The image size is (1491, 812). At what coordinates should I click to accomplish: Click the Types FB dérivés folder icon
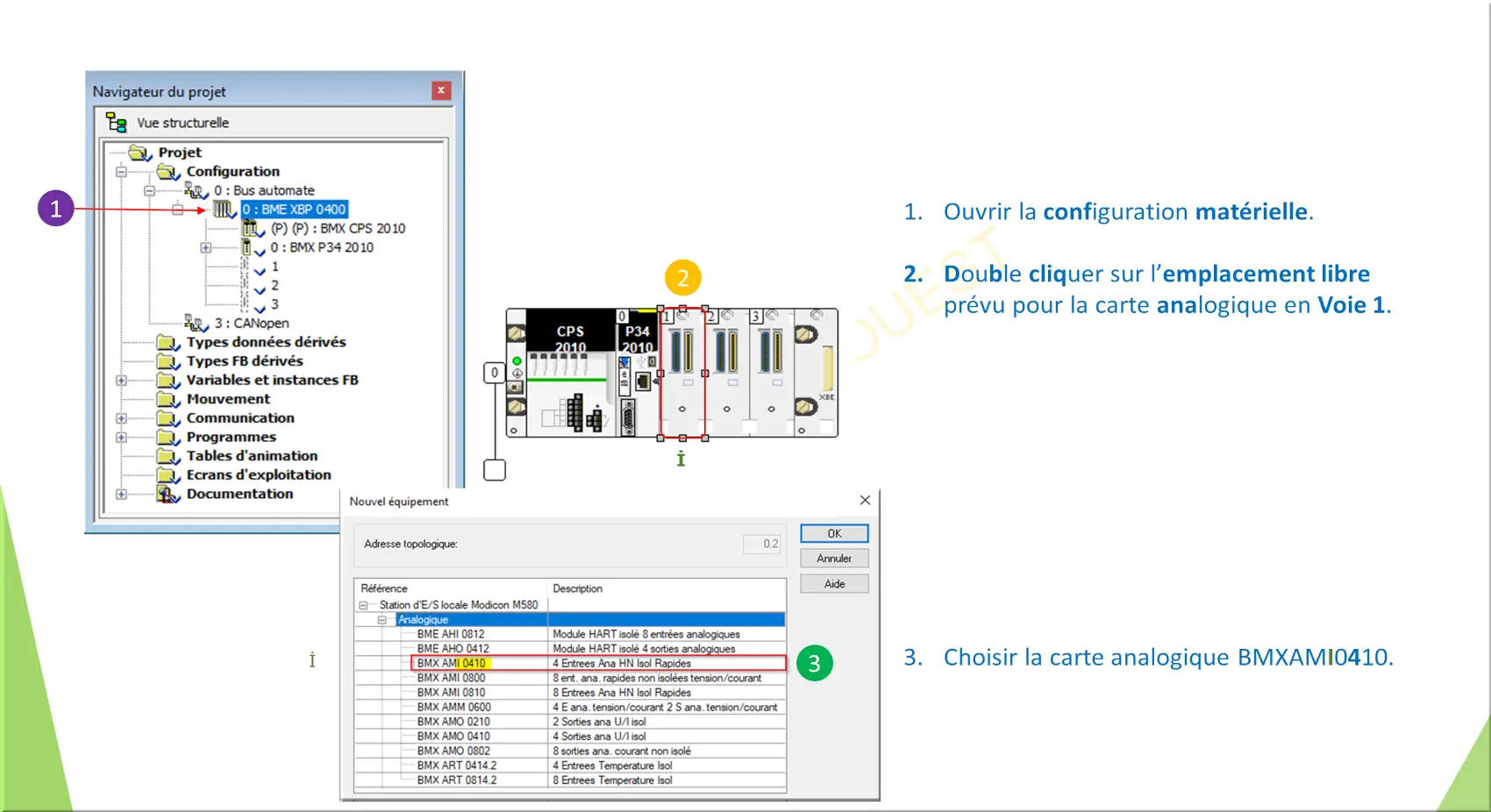tap(168, 361)
